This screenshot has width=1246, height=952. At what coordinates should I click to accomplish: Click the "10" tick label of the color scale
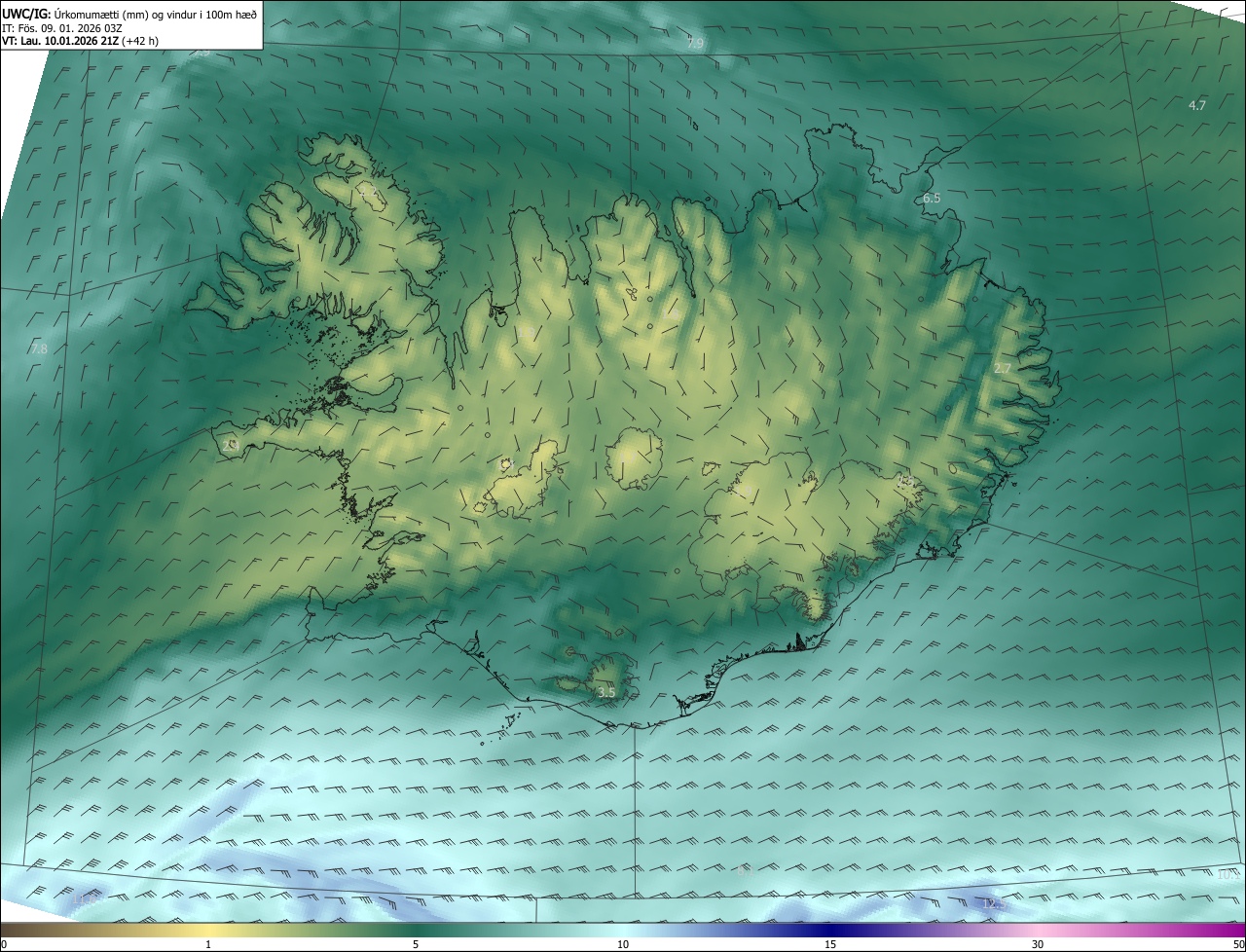pos(623,945)
